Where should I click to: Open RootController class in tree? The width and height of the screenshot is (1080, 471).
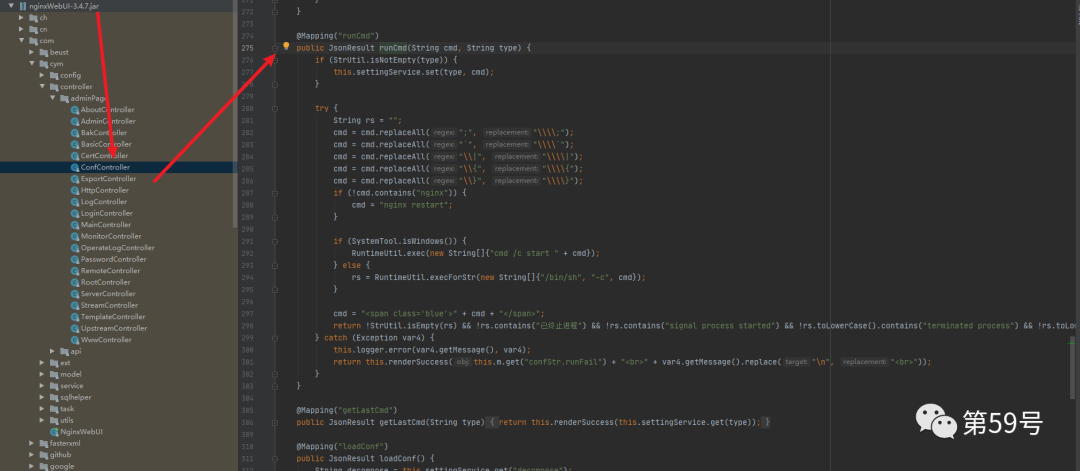(105, 282)
